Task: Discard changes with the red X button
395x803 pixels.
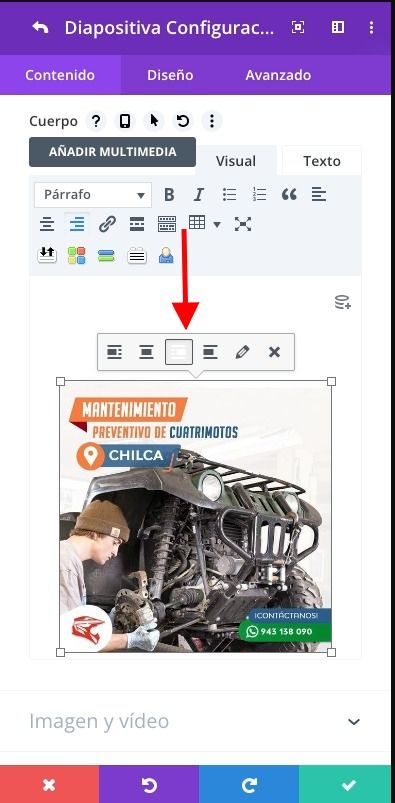Action: [x=49, y=784]
